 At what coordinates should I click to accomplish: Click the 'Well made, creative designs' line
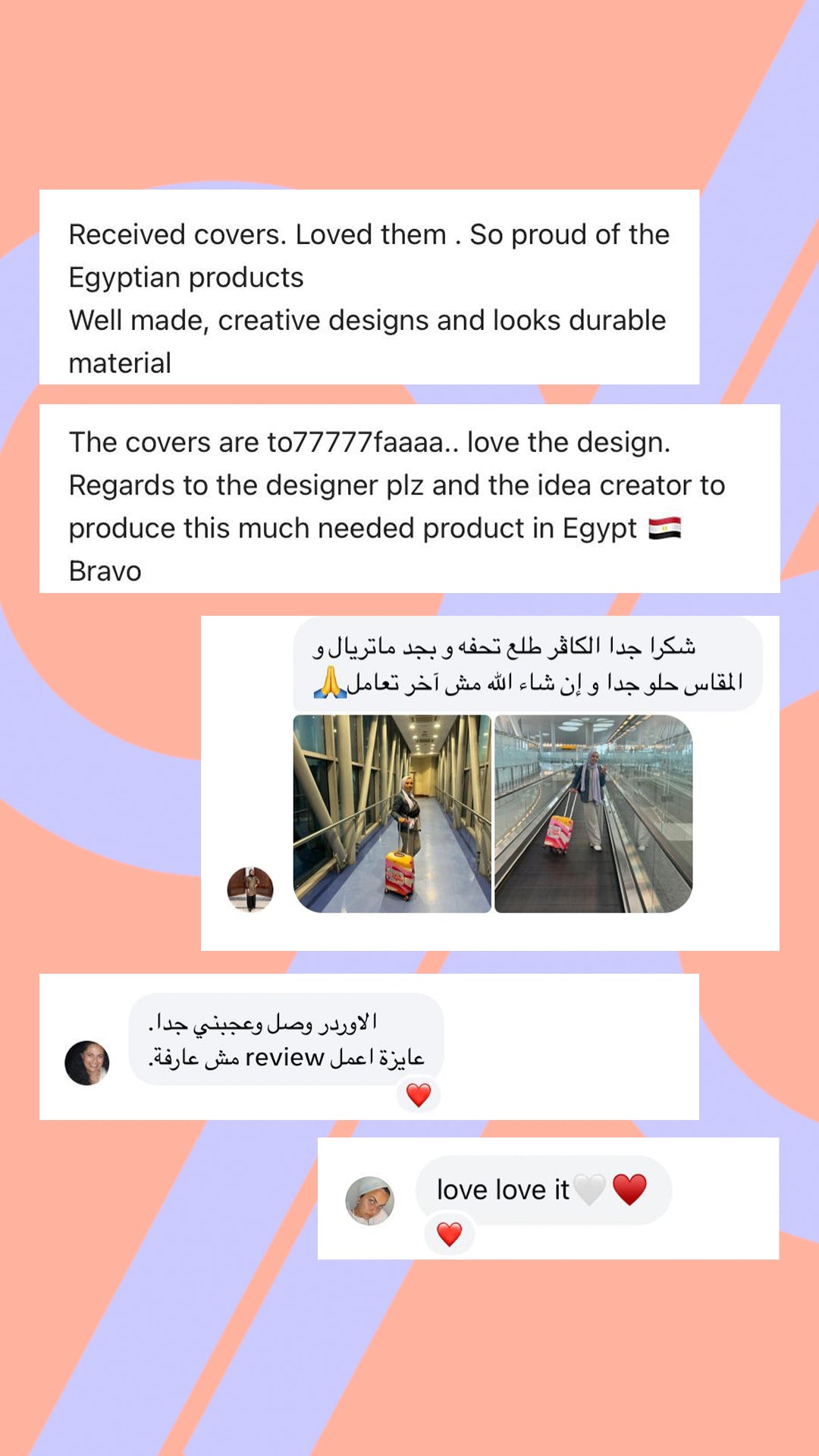click(367, 320)
